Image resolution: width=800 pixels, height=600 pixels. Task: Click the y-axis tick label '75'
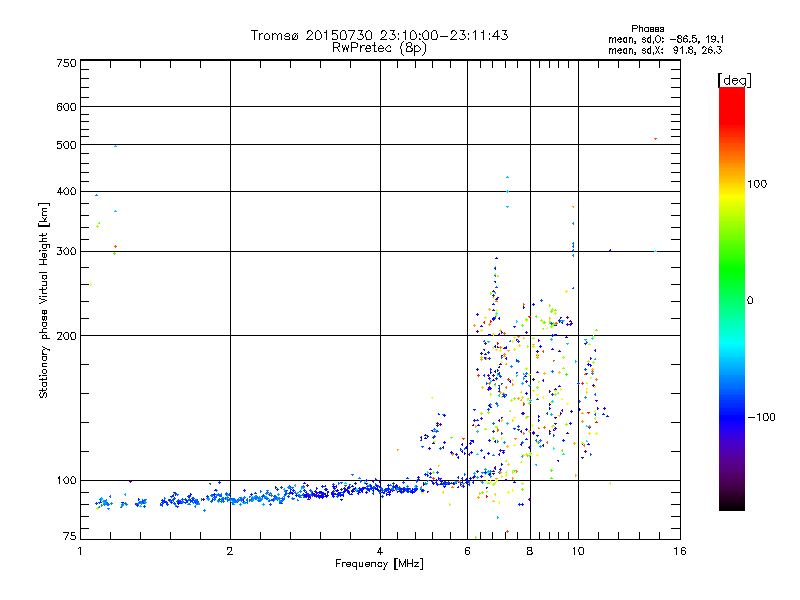70,536
